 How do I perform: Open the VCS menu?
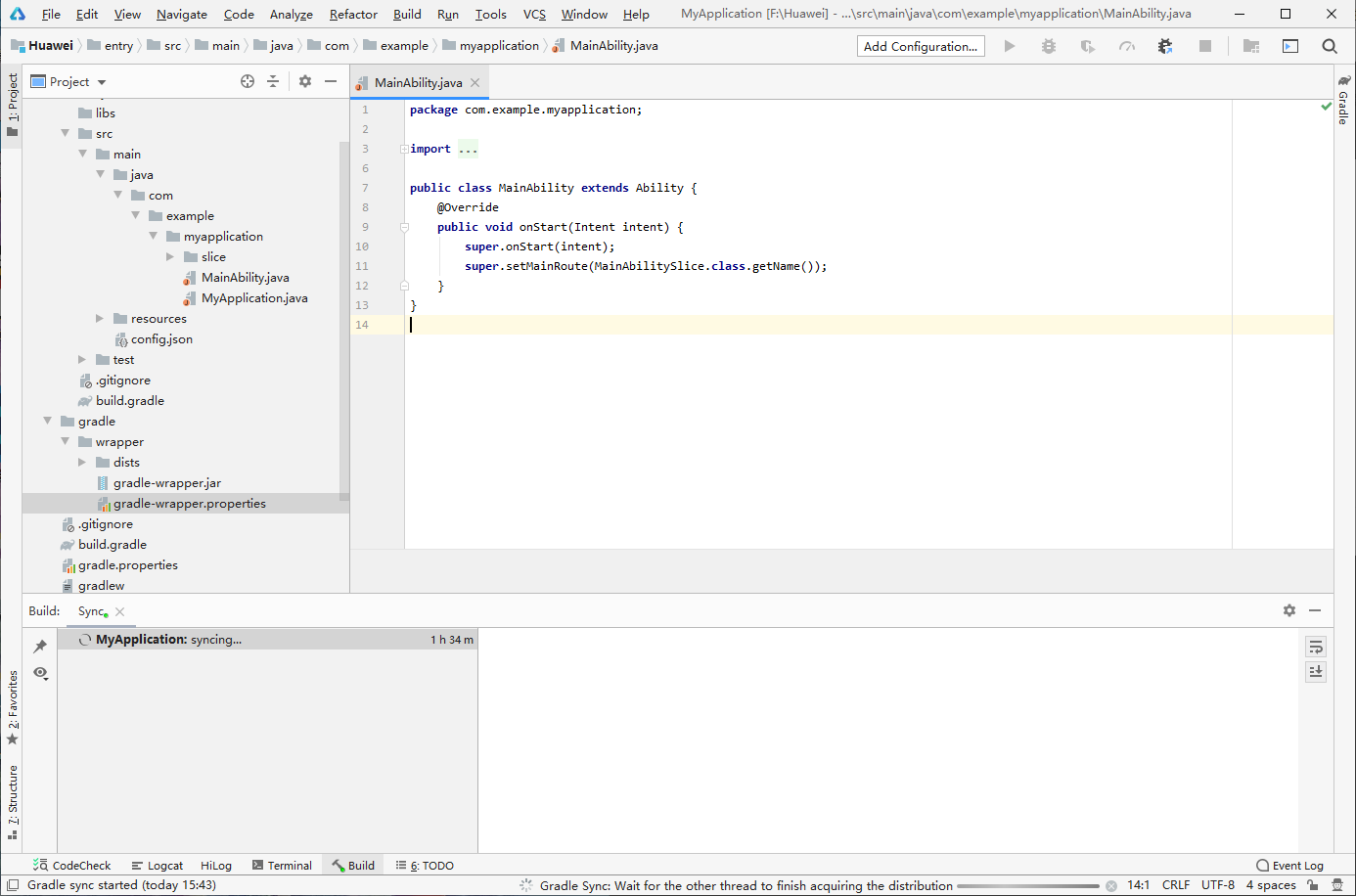click(x=534, y=14)
